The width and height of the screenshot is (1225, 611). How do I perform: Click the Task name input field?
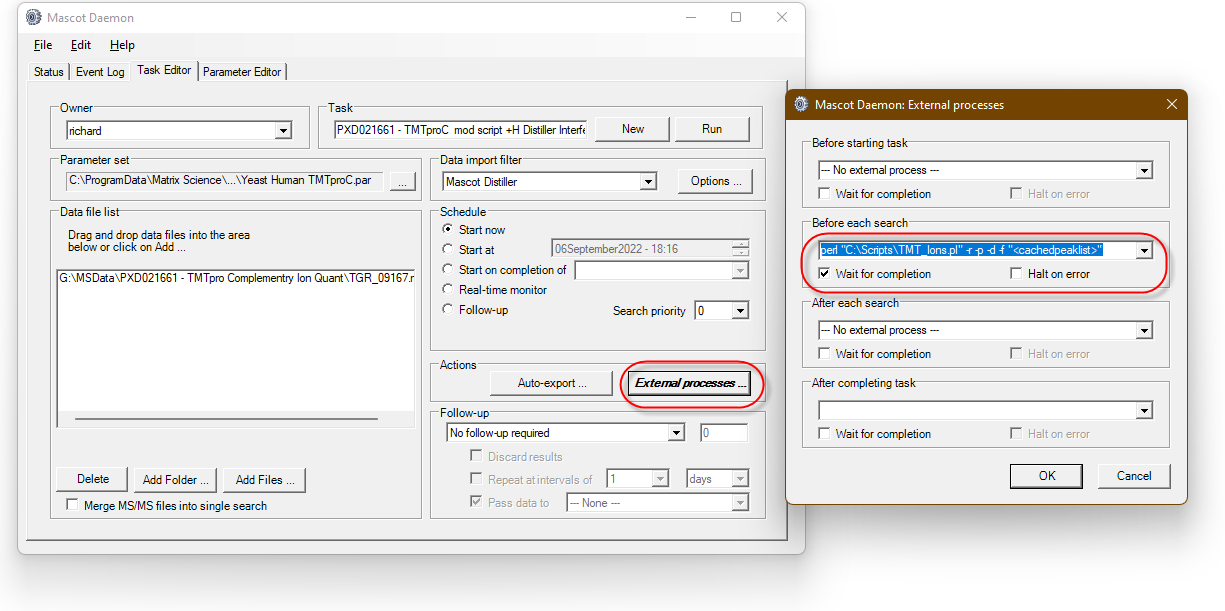[x=460, y=129]
